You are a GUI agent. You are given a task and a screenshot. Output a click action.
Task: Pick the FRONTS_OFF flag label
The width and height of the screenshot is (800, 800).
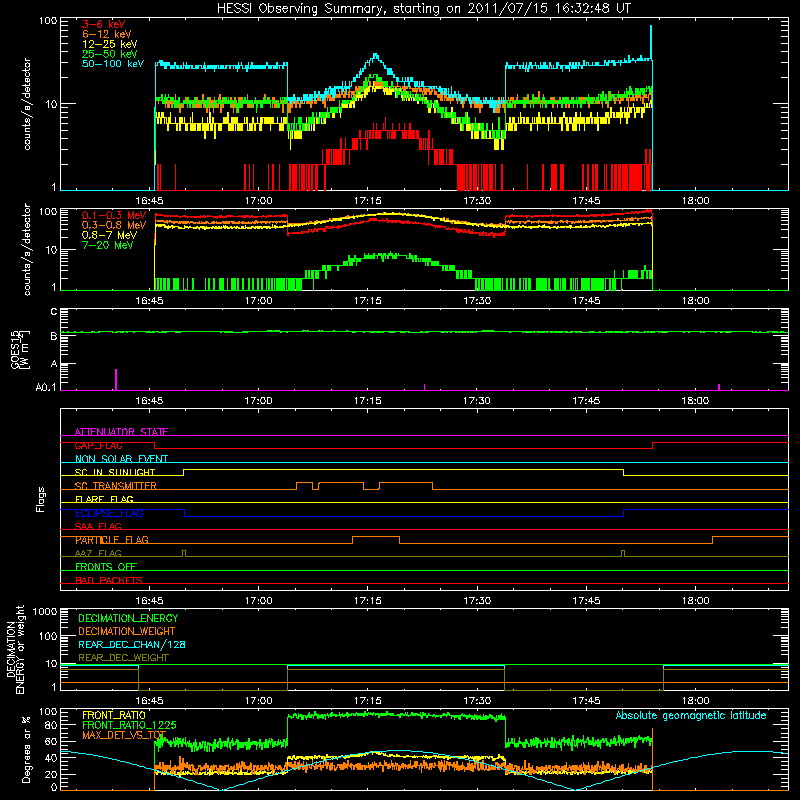coord(106,567)
